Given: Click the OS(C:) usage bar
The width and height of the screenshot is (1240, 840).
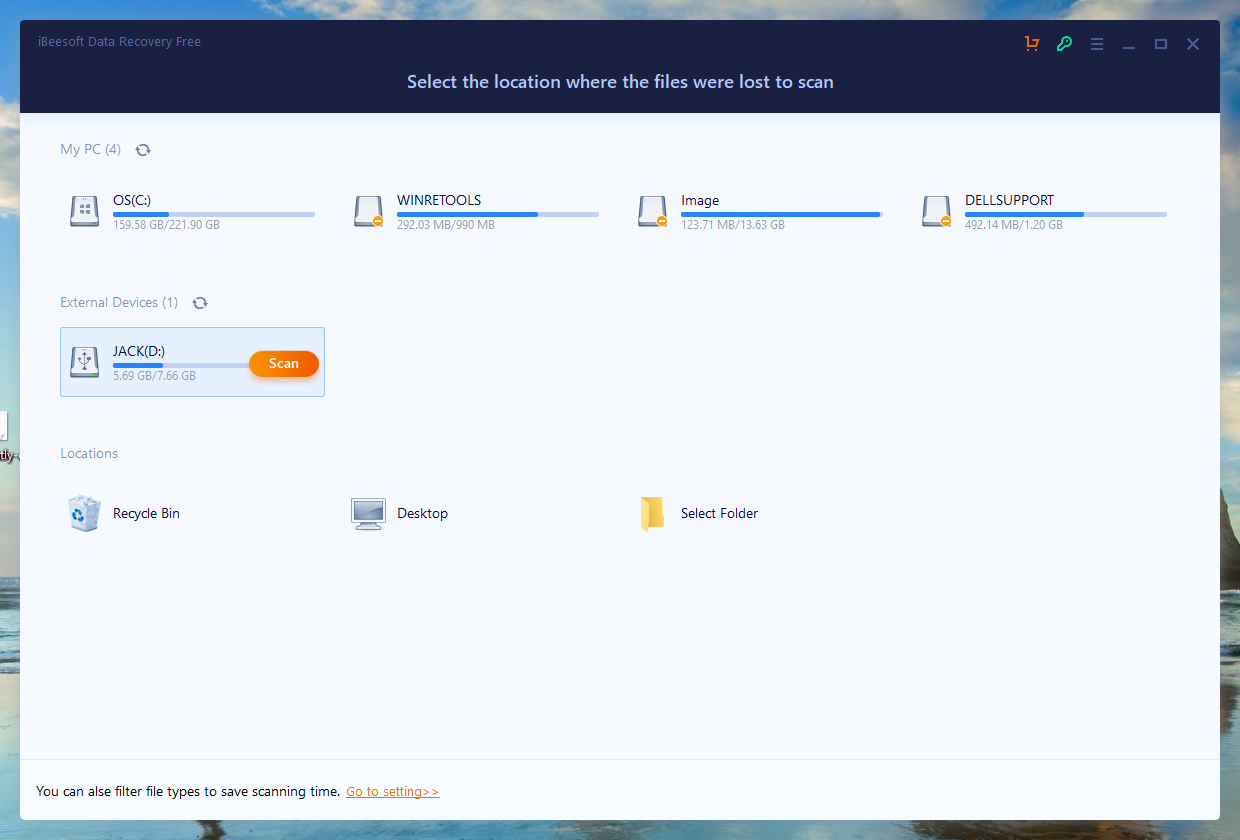Looking at the screenshot, I should [x=214, y=214].
